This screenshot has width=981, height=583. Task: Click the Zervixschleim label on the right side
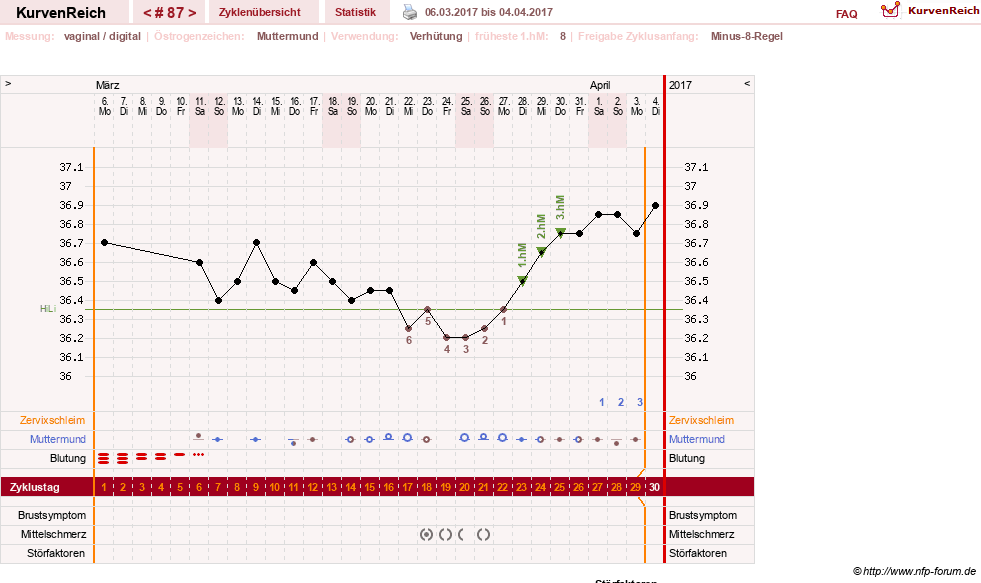[x=701, y=420]
